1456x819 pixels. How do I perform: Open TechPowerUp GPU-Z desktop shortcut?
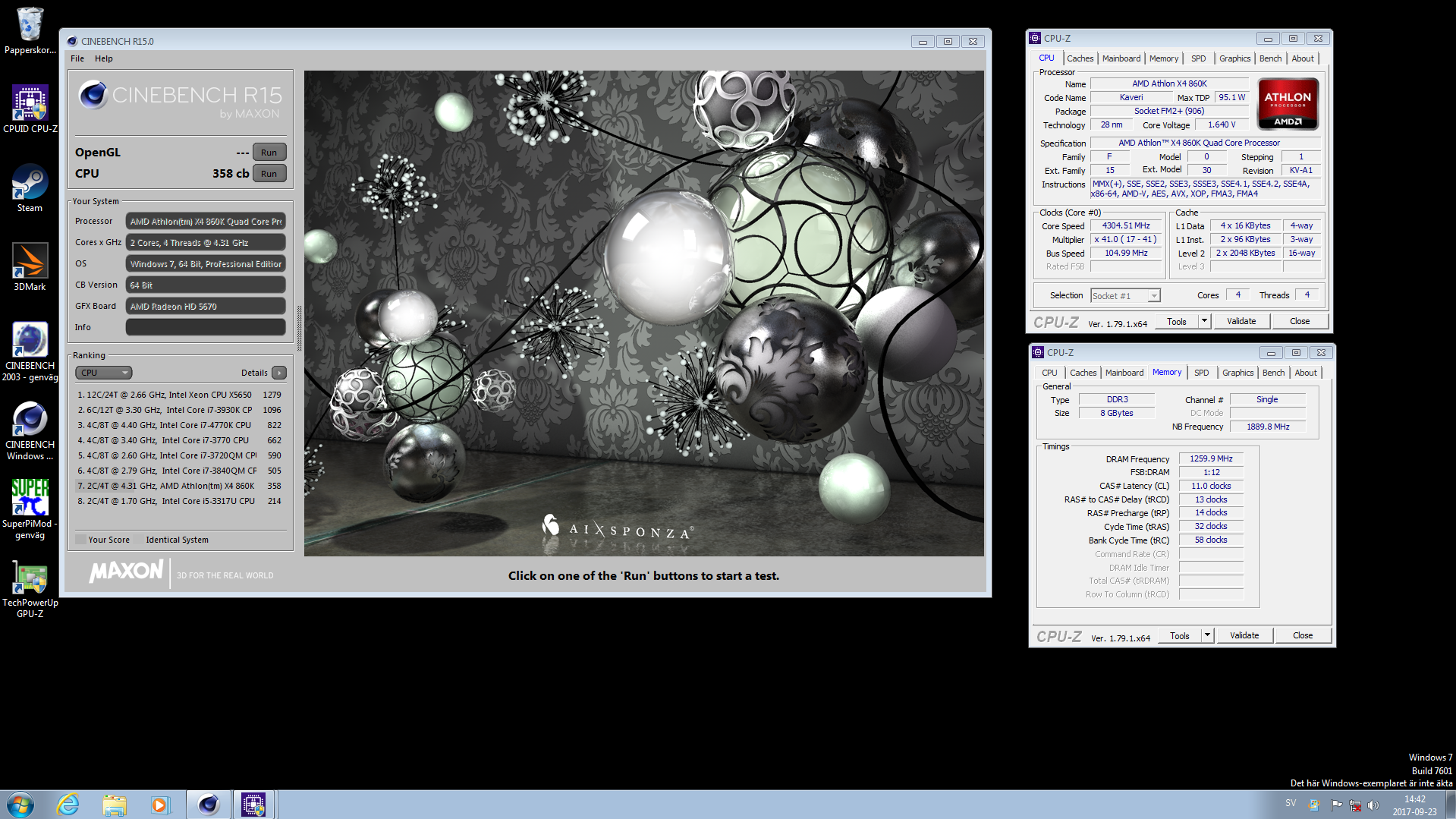point(30,587)
